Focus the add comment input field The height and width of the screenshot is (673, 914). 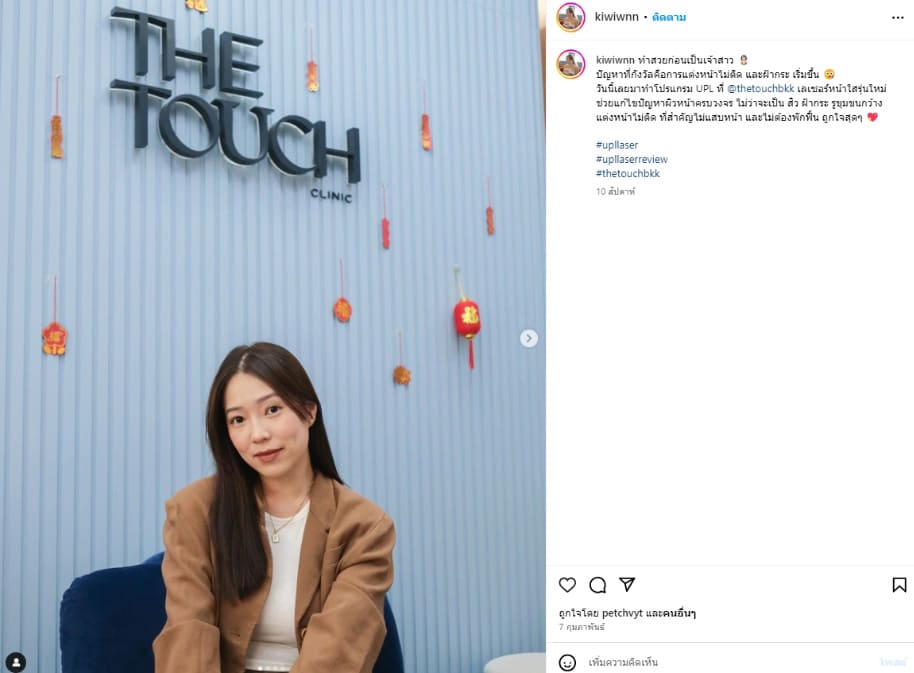pyautogui.click(x=729, y=663)
